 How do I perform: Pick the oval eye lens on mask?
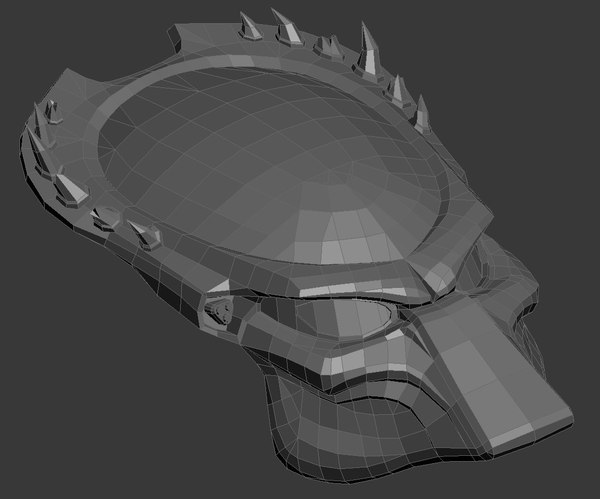[x=344, y=318]
